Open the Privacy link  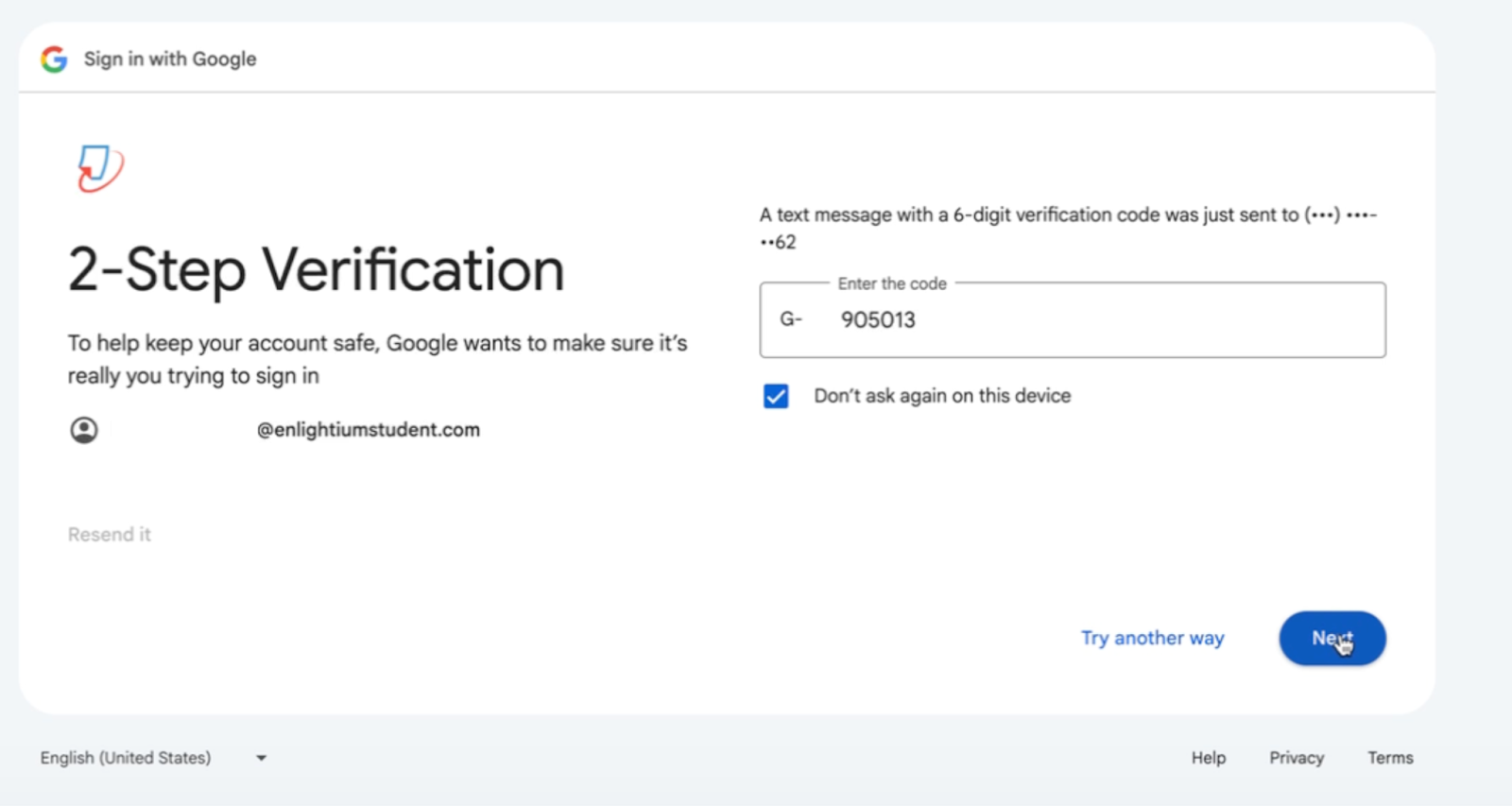click(x=1297, y=758)
